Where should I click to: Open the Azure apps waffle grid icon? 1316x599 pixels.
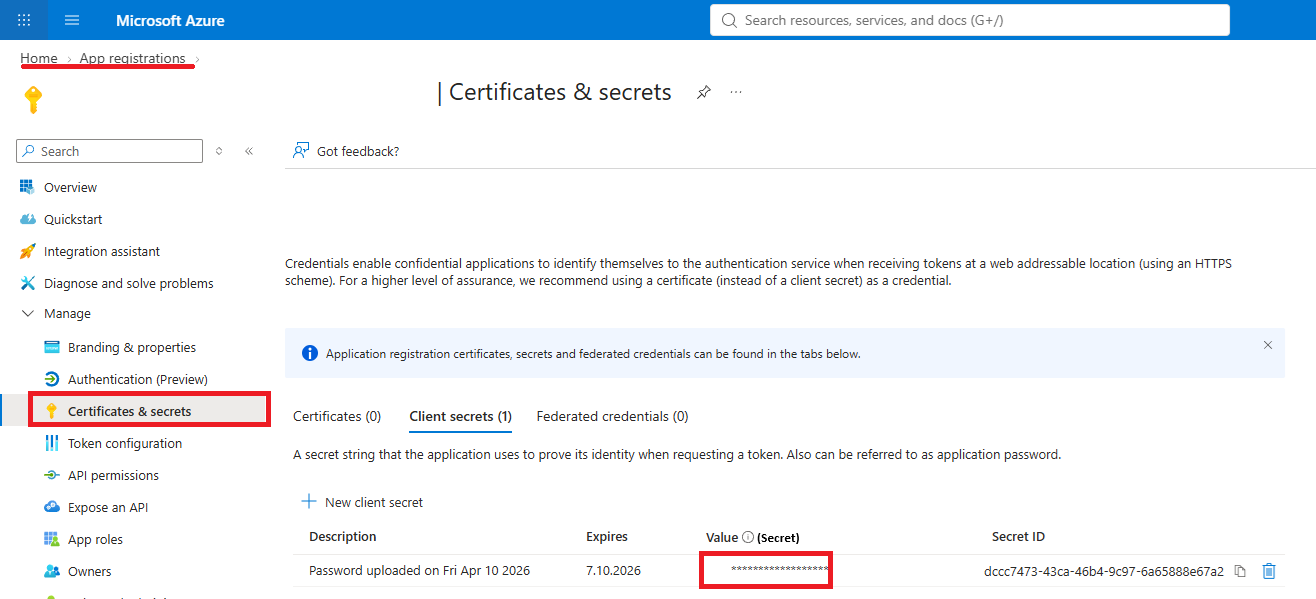click(24, 20)
